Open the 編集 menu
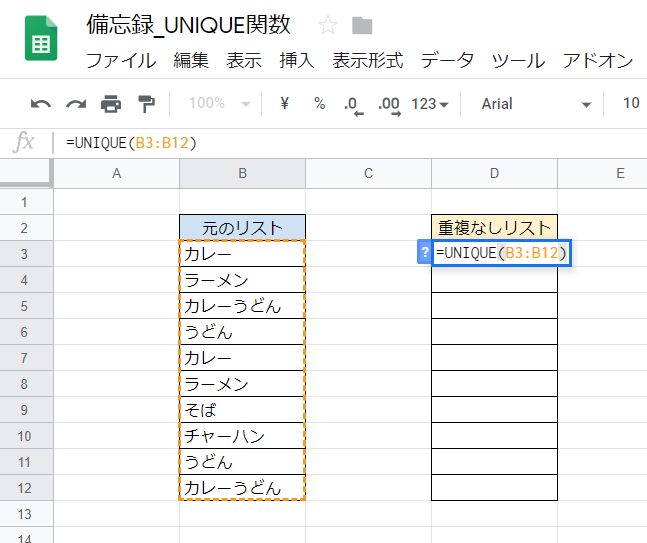The width and height of the screenshot is (647, 543). (x=191, y=61)
